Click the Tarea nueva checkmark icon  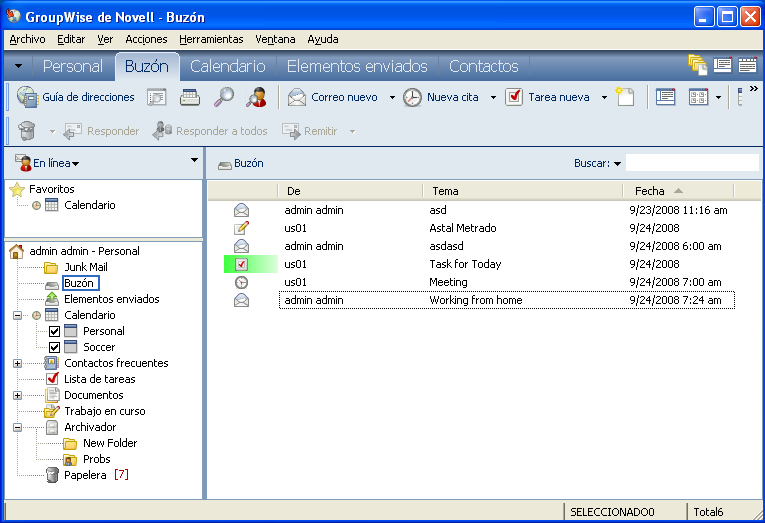click(514, 97)
